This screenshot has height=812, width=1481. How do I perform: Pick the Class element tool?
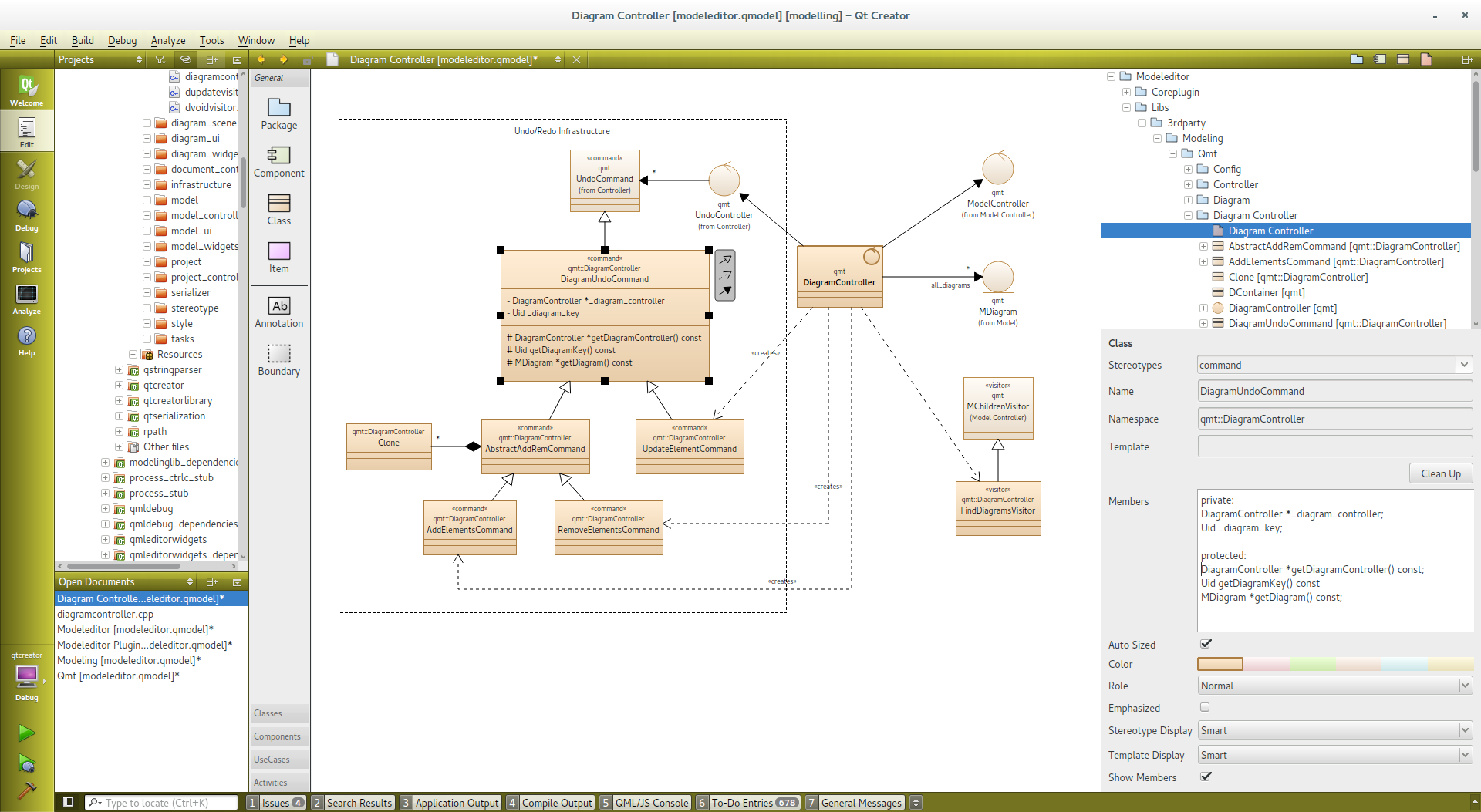(x=278, y=209)
